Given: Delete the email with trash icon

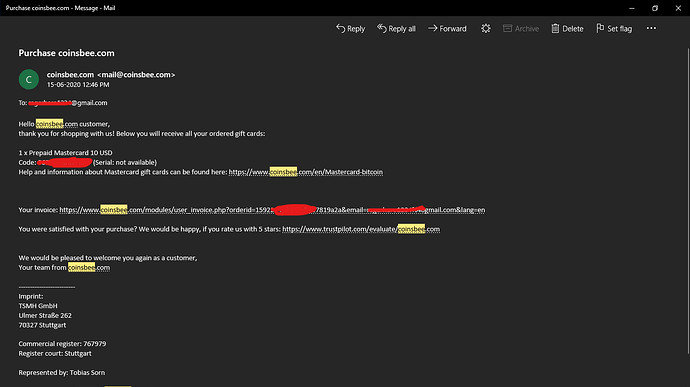Looking at the screenshot, I should tap(567, 29).
